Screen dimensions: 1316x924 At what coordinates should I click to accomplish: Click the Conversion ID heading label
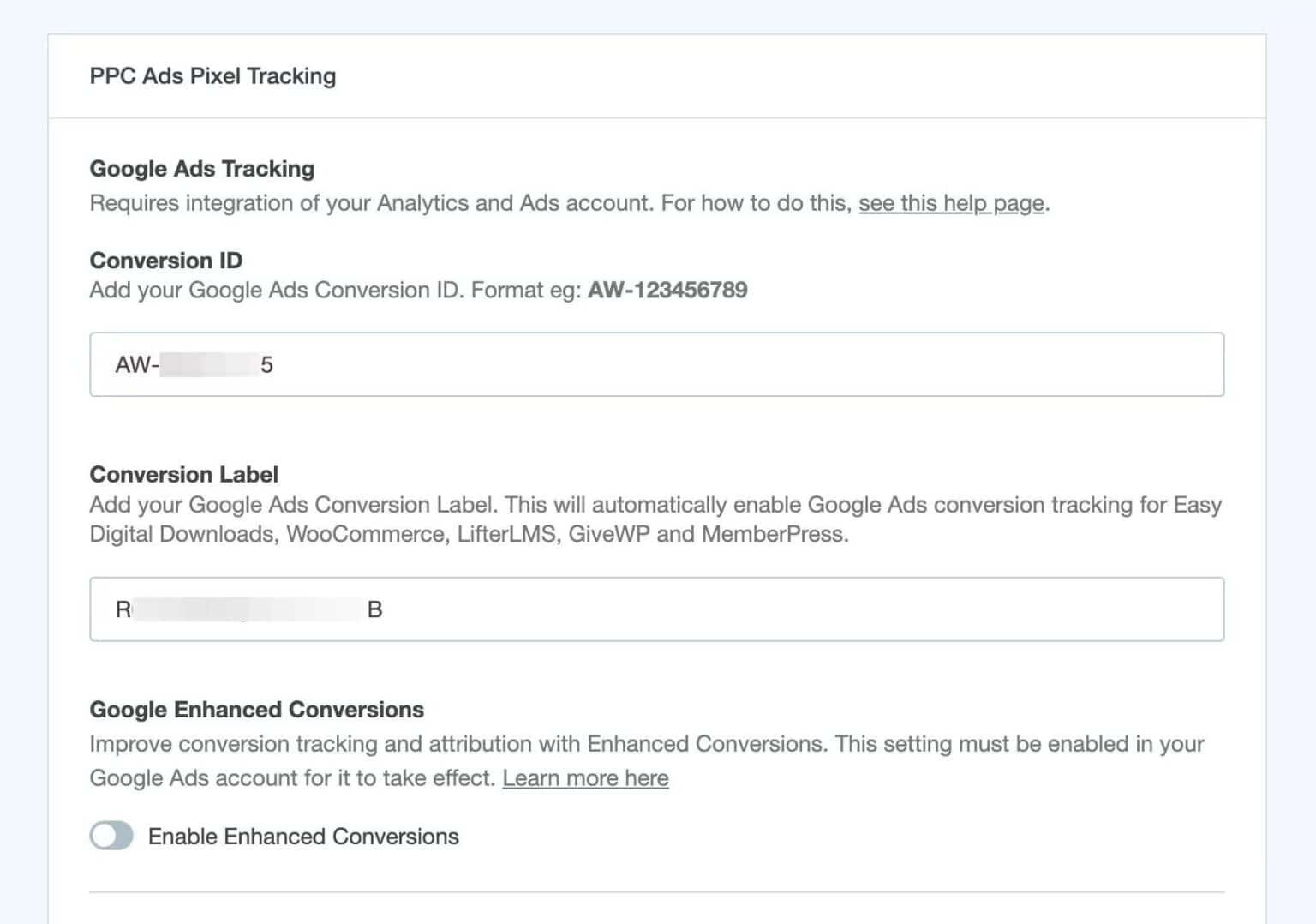pos(165,260)
